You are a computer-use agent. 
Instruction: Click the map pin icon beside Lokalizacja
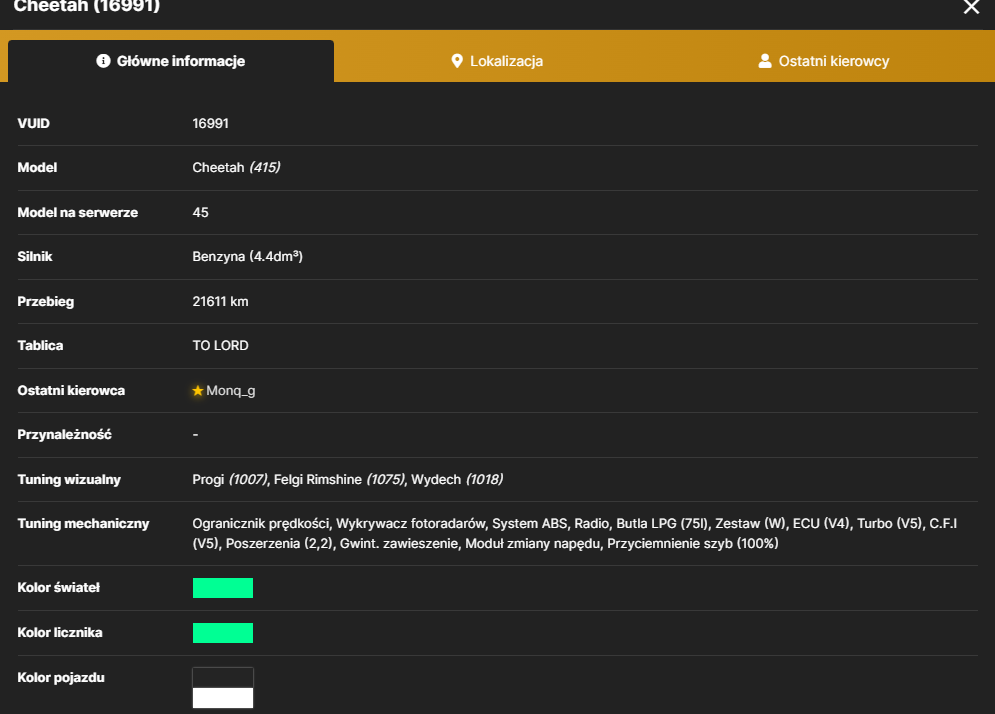pyautogui.click(x=456, y=61)
